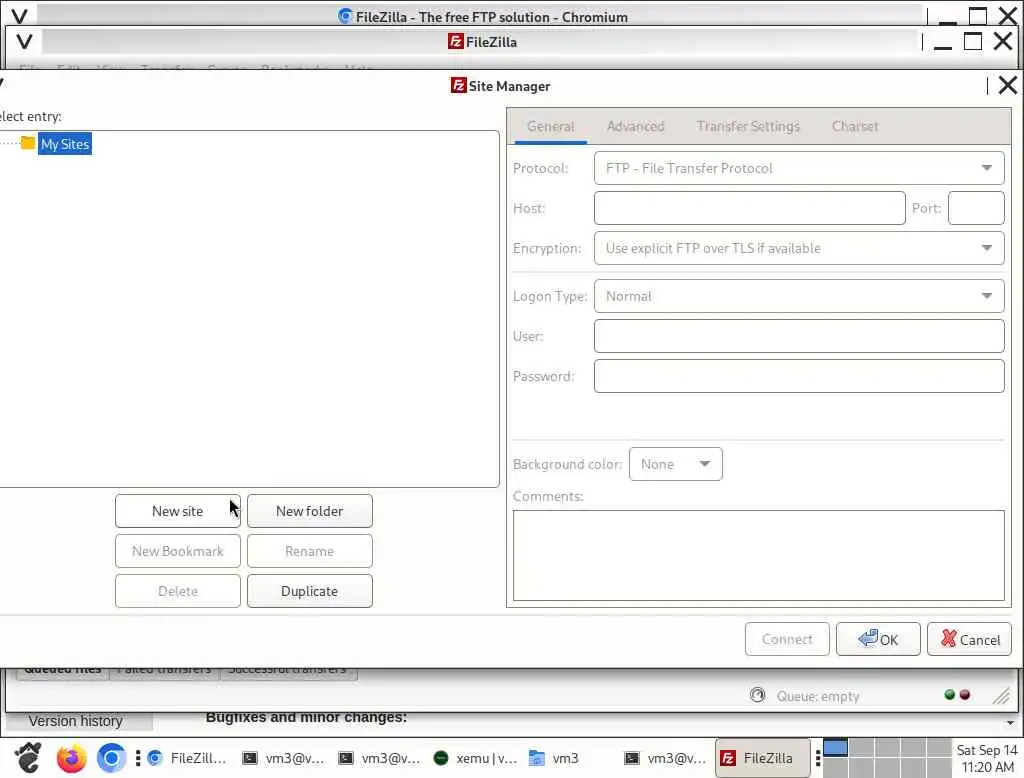Click the red activity indicator light
Viewport: 1024px width, 778px height.
click(x=965, y=695)
